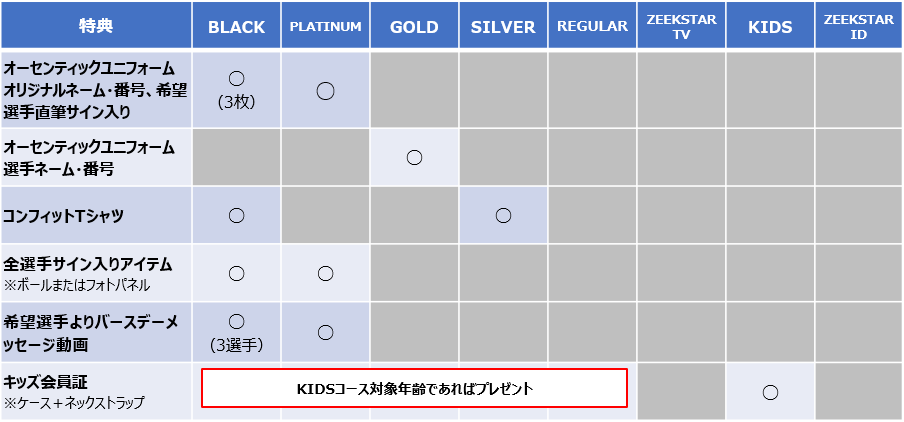Click the REGULAR column header
Image resolution: width=904 pixels, height=422 pixels.
[592, 27]
